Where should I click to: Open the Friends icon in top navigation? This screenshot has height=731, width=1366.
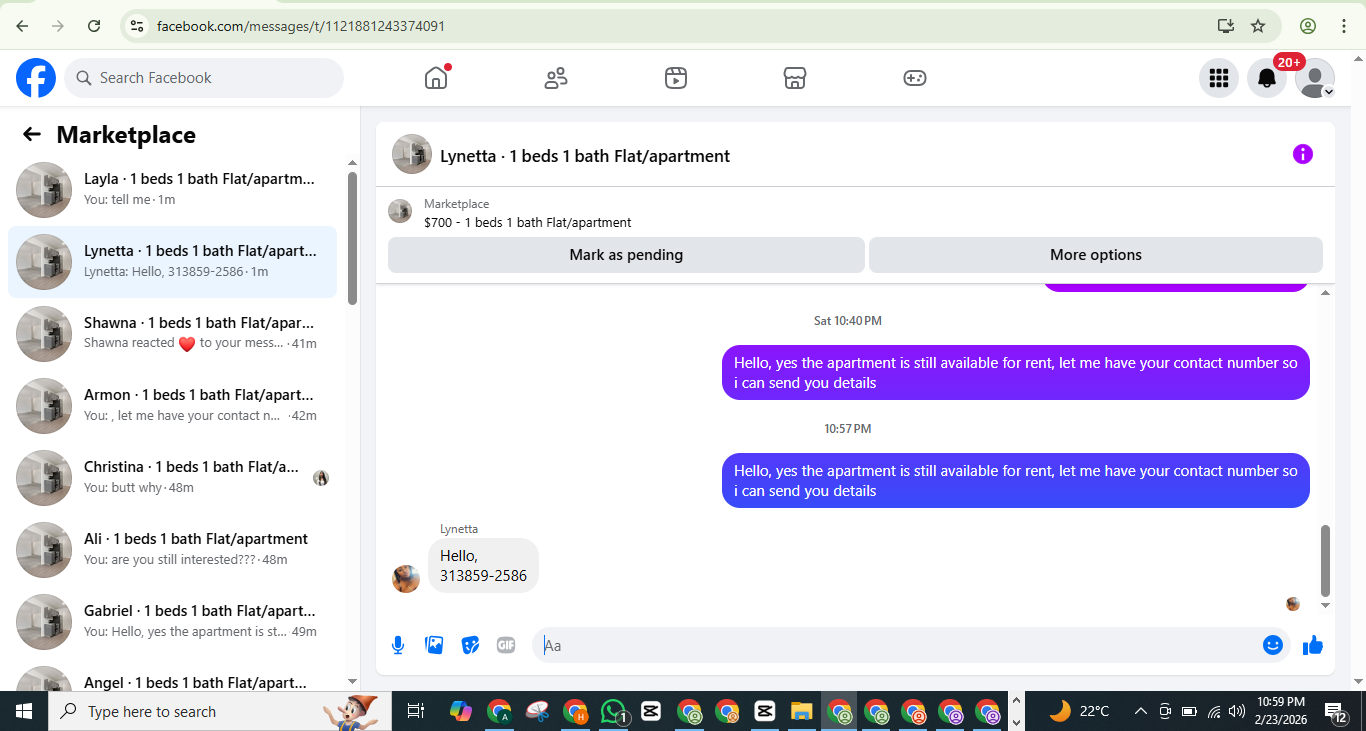tap(556, 78)
